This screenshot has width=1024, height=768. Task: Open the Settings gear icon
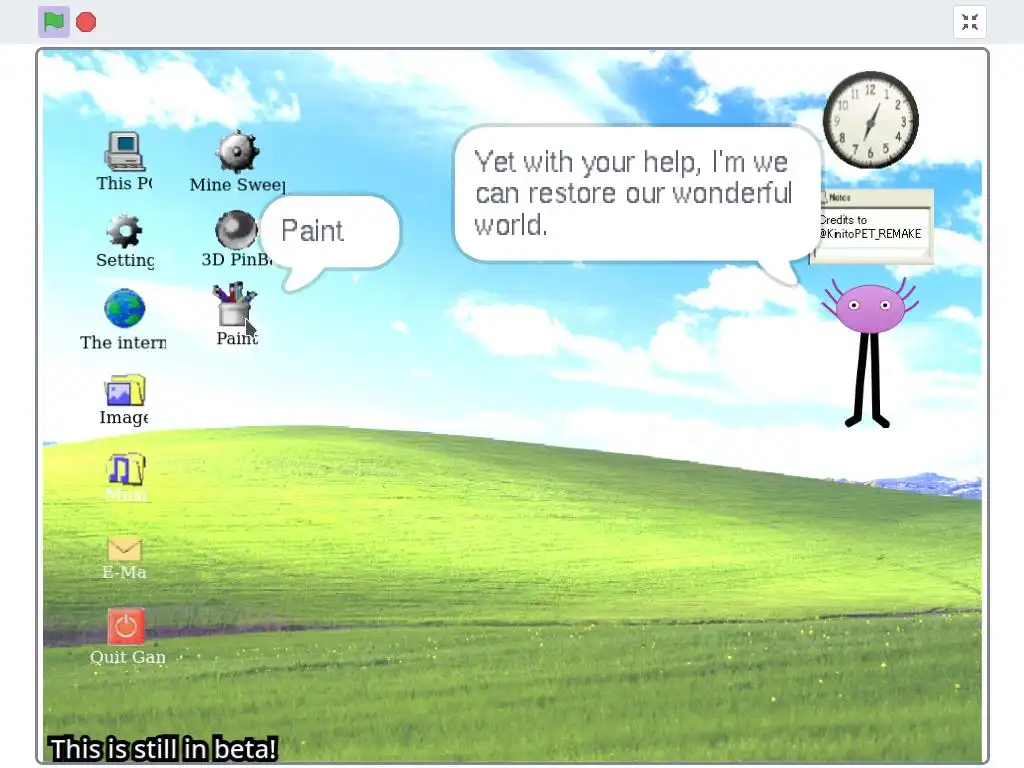tap(124, 231)
